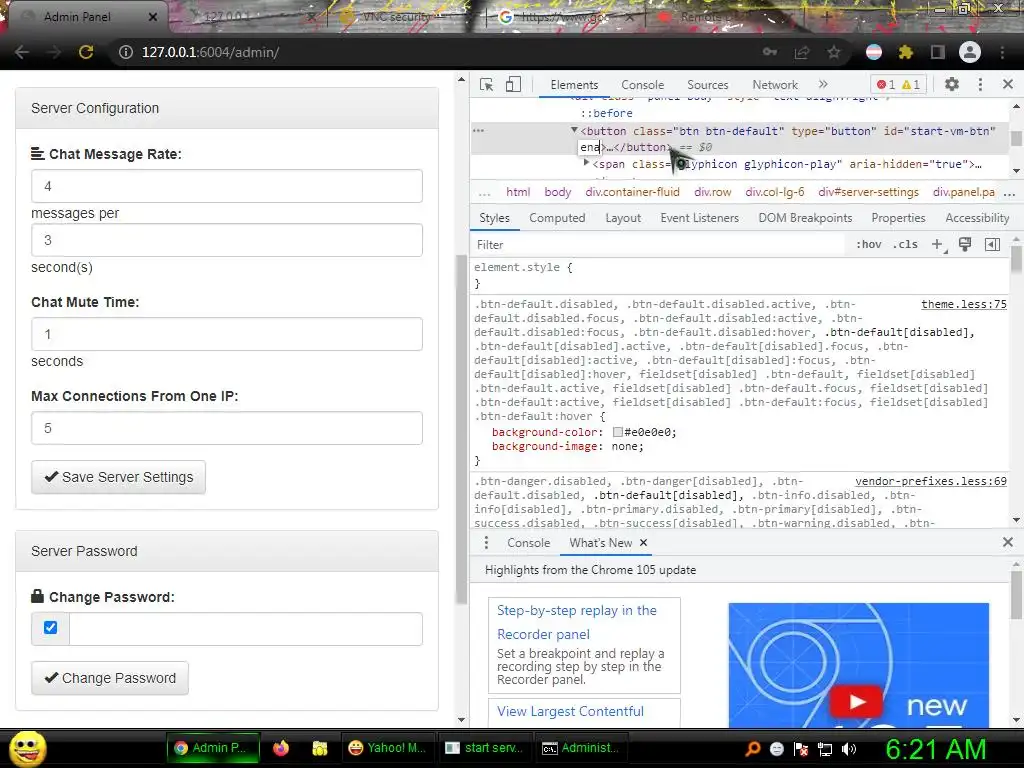Open the Computed styles tab
This screenshot has width=1024, height=768.
tap(557, 218)
